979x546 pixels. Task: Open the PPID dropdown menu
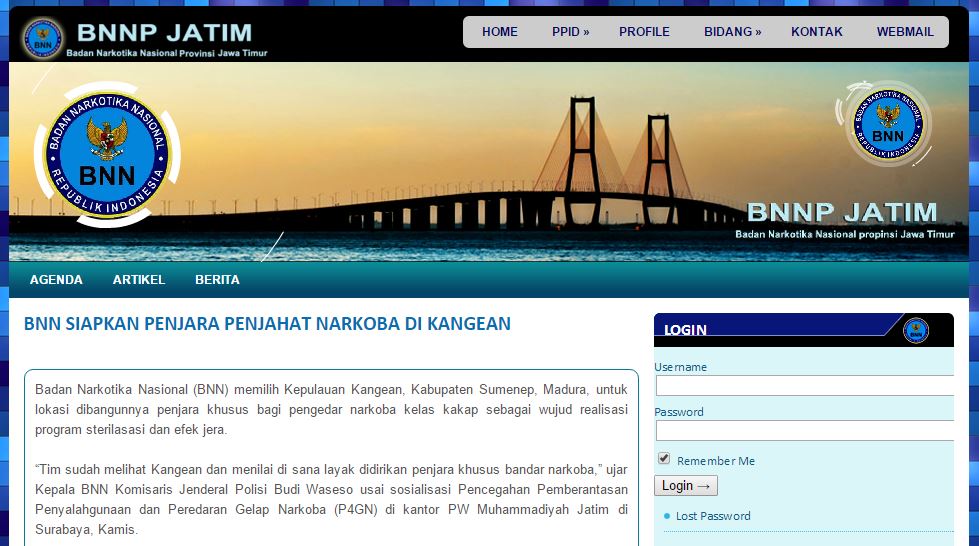[x=571, y=32]
